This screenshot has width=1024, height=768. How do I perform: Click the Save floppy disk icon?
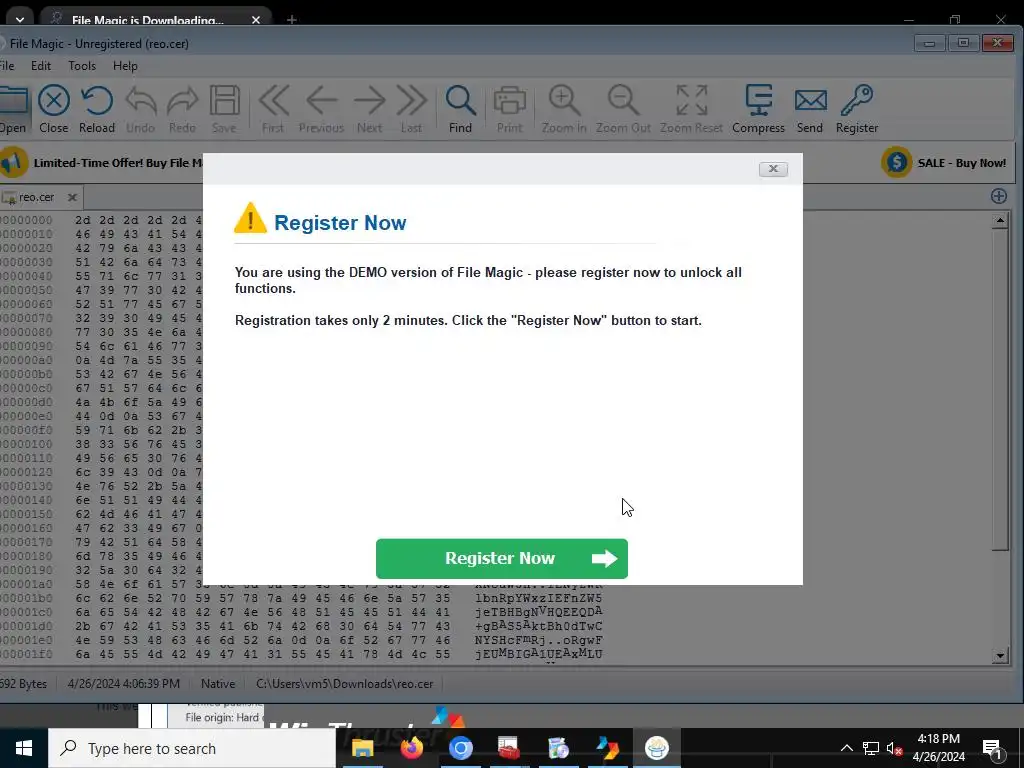point(224,109)
